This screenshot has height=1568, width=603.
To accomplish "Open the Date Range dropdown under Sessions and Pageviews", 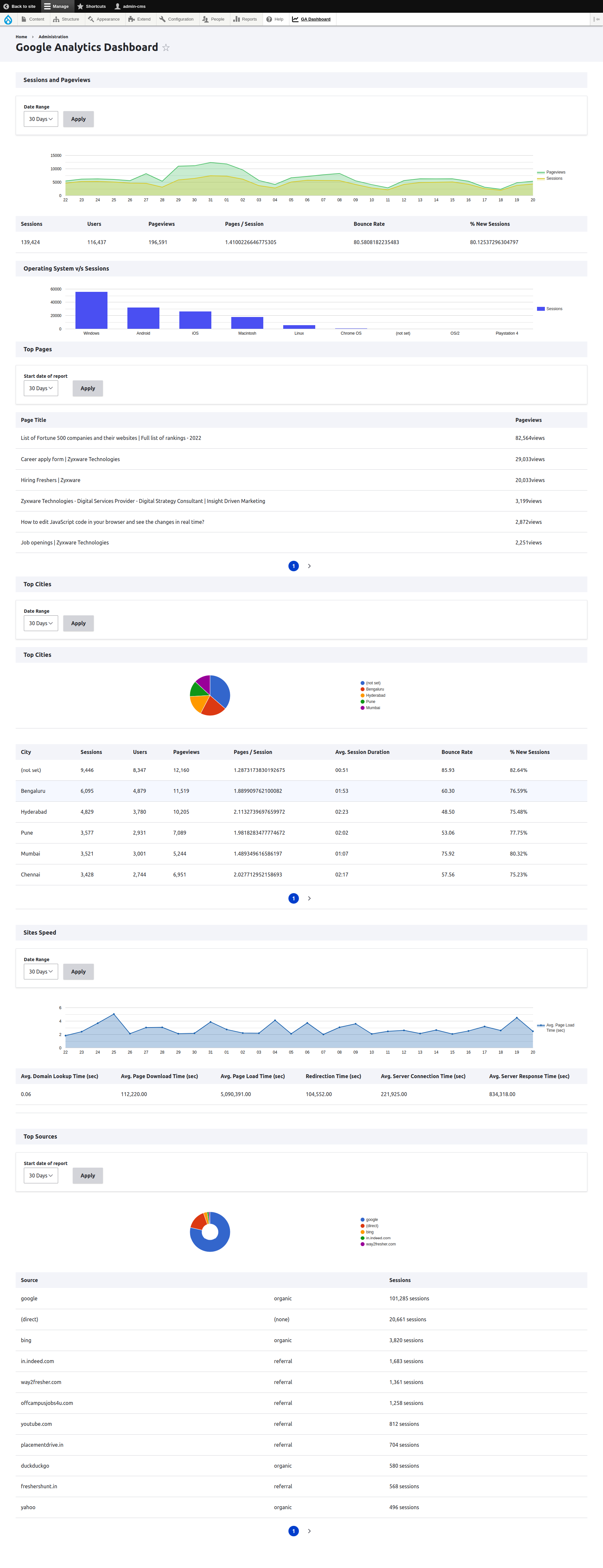I will point(40,119).
